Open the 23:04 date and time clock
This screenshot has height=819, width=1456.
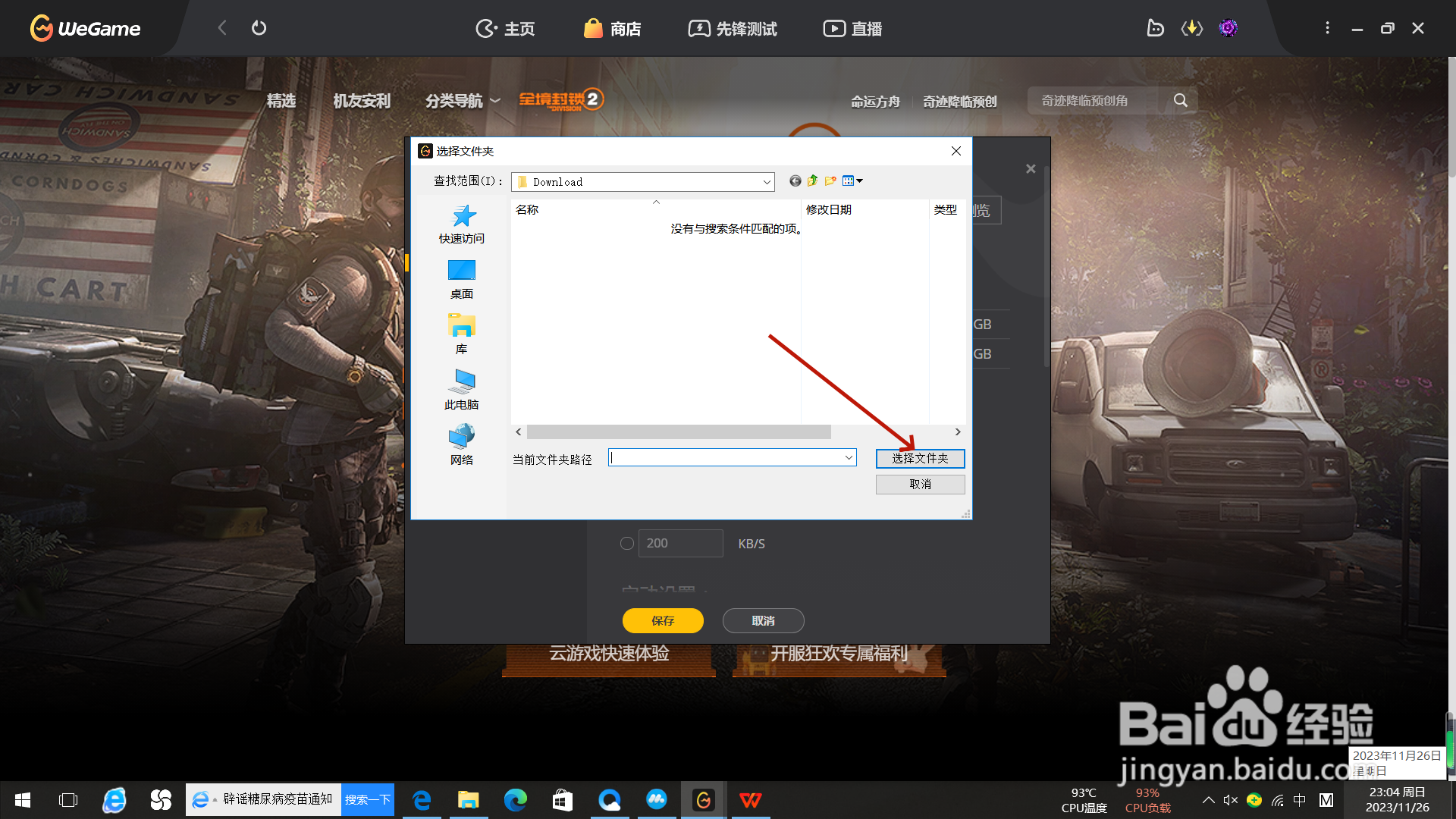coord(1397,800)
